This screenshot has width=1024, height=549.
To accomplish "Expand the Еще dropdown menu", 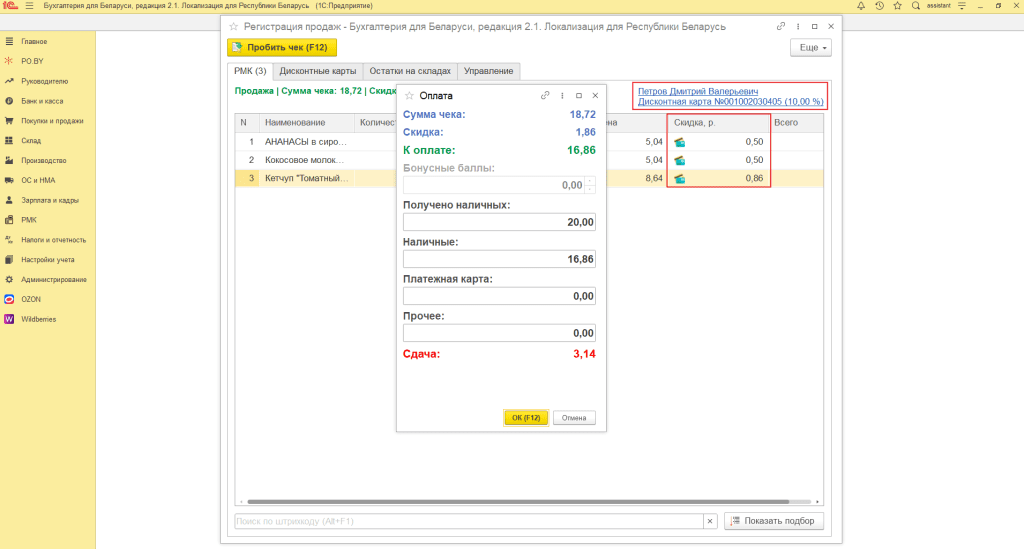I will point(809,47).
